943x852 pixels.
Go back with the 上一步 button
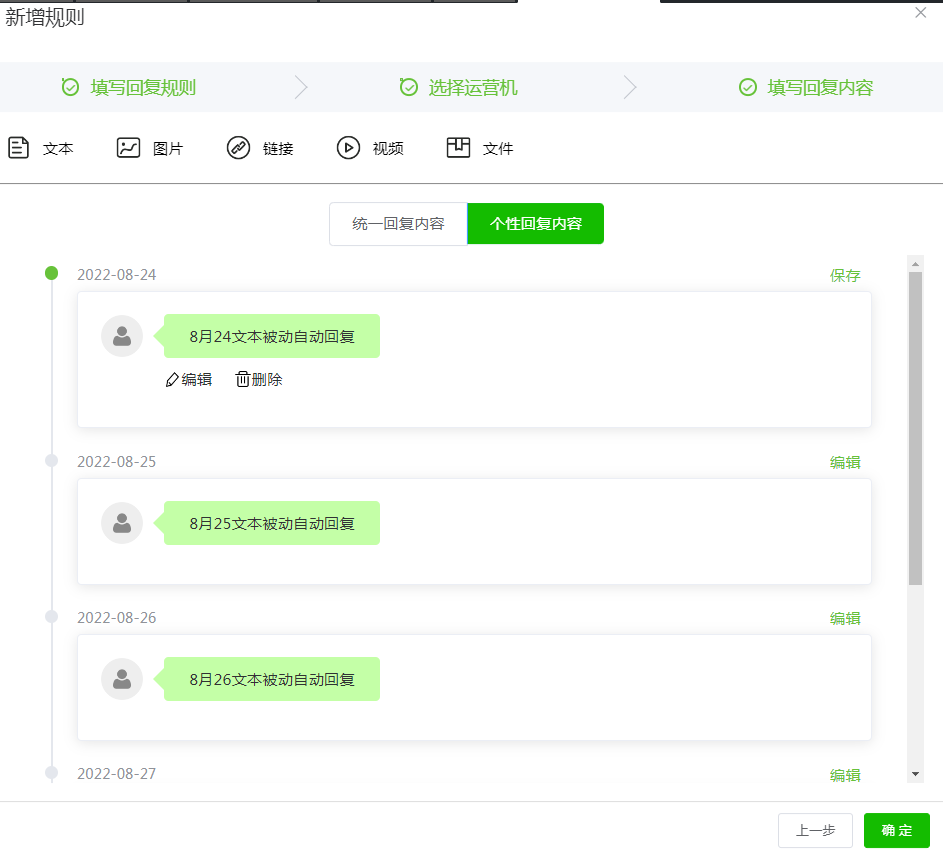click(x=815, y=831)
